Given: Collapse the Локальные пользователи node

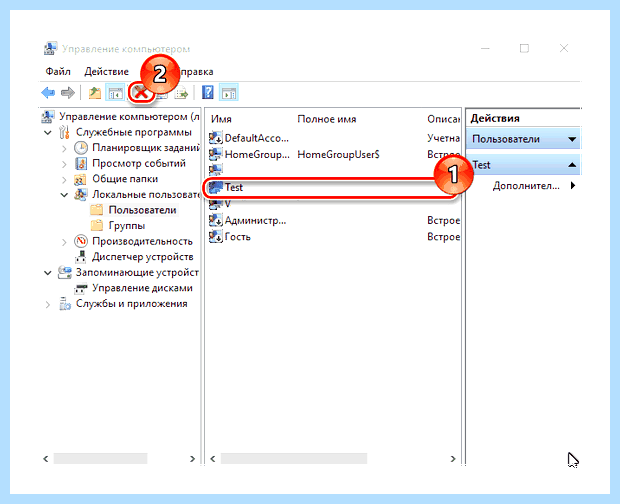Looking at the screenshot, I should tap(64, 195).
